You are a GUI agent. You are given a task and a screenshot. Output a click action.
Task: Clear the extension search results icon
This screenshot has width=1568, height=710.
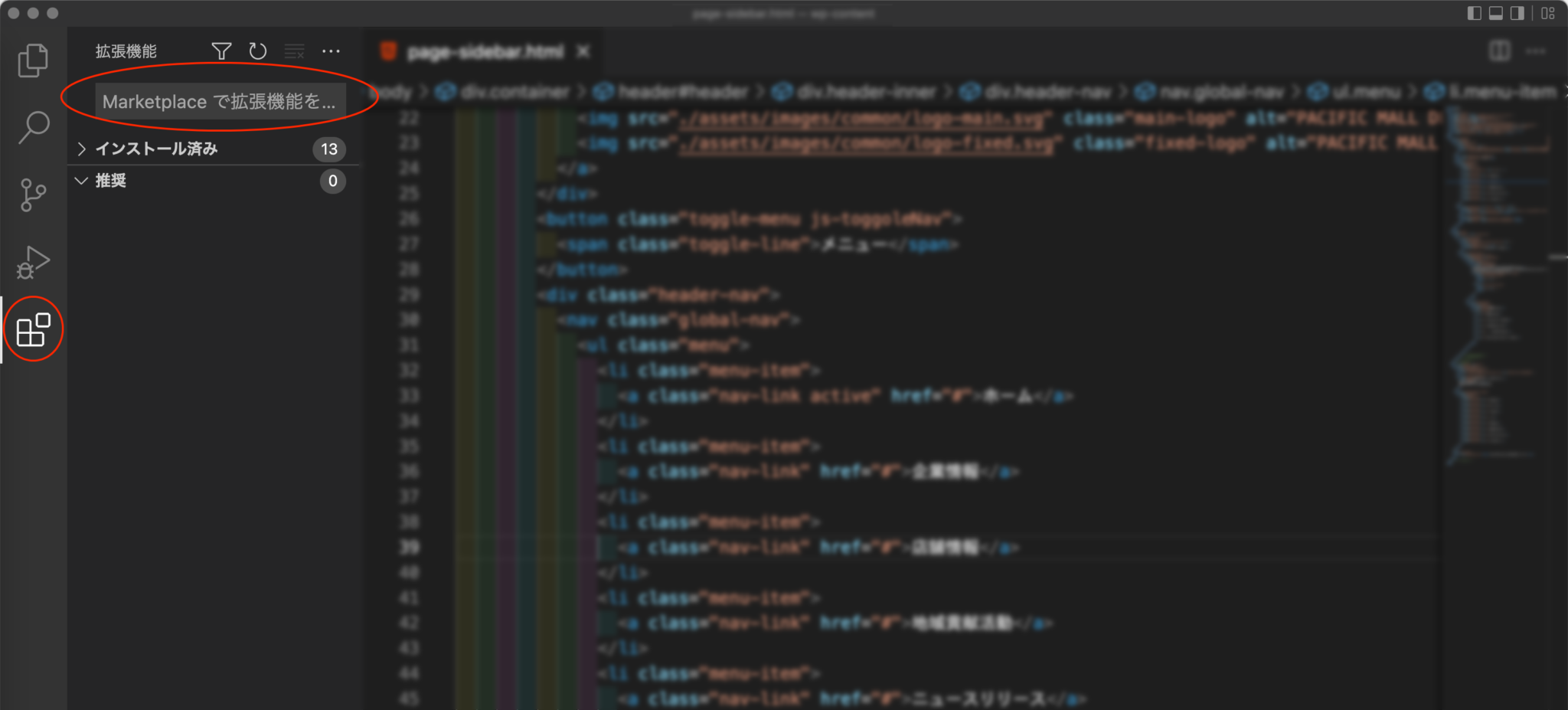[295, 51]
